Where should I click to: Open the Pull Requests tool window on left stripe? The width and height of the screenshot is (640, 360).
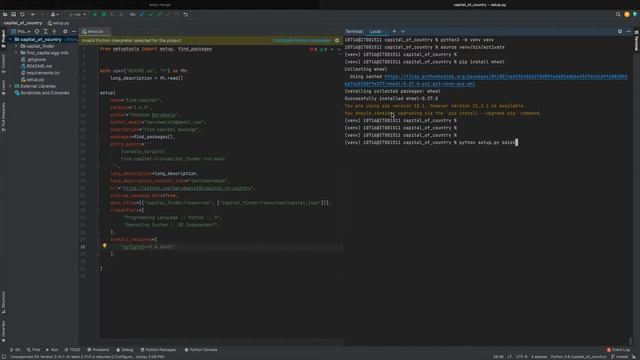coord(3,117)
